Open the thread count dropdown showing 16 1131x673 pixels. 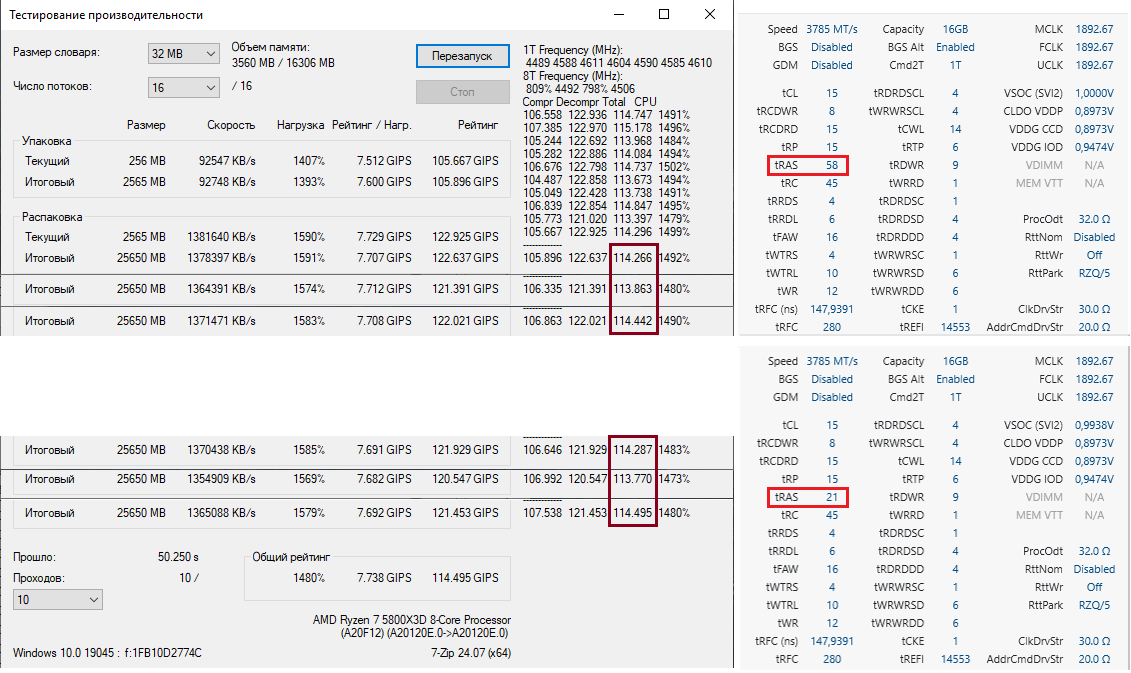184,87
